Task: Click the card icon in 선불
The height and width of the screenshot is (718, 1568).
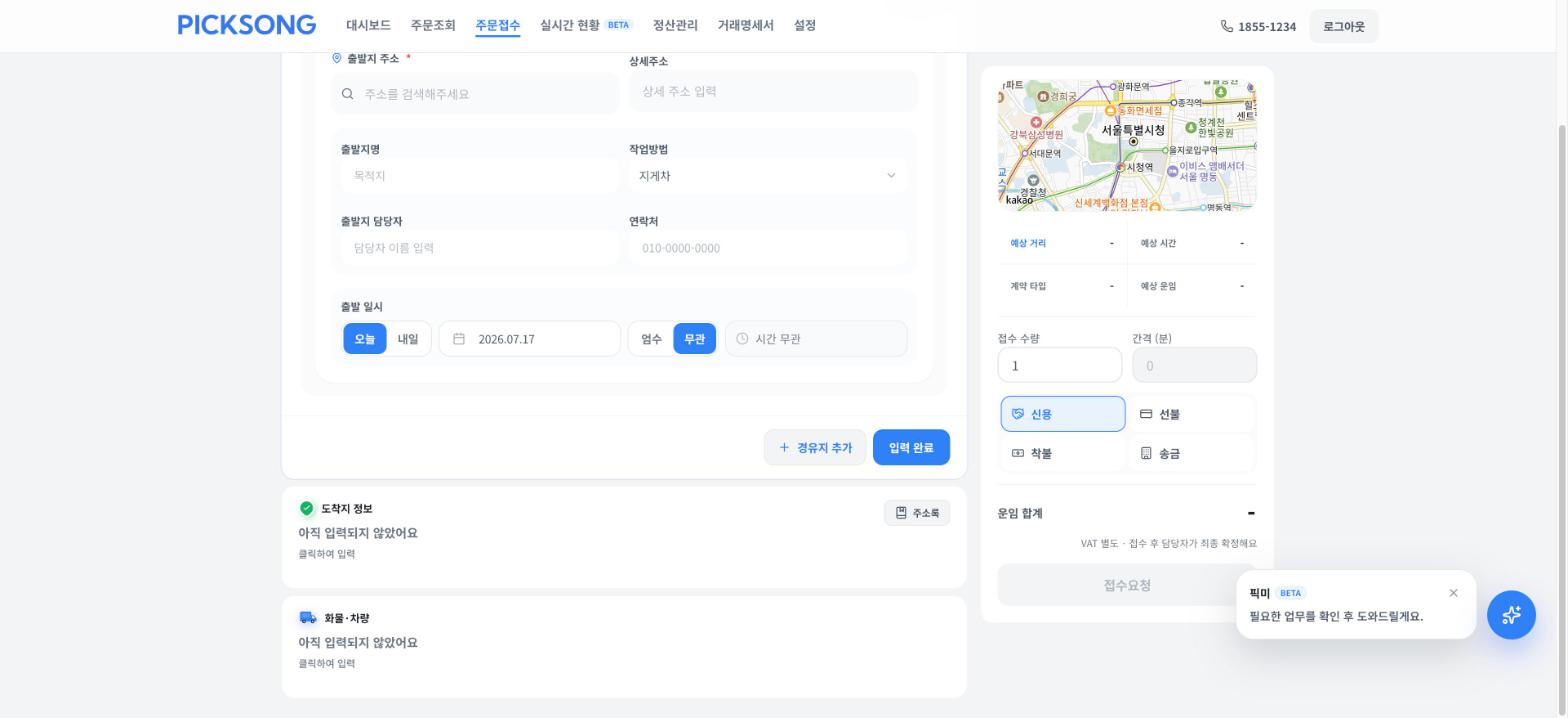Action: 1146,414
